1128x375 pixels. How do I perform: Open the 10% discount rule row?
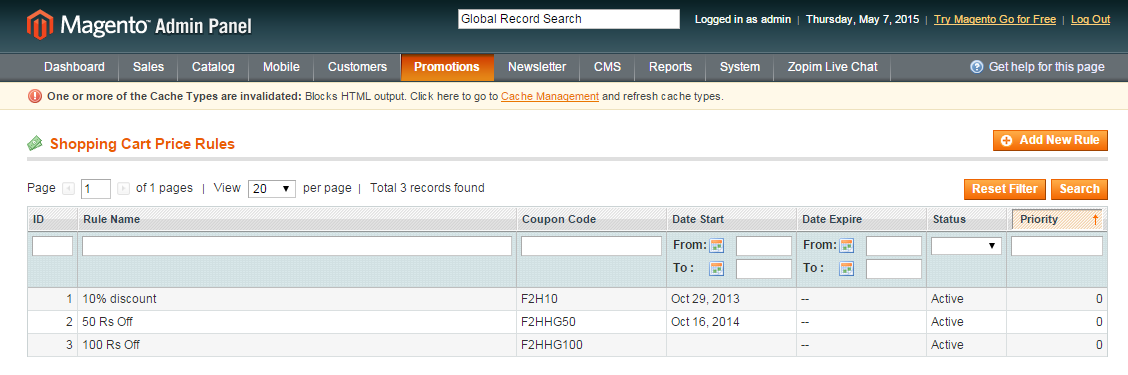[567, 299]
